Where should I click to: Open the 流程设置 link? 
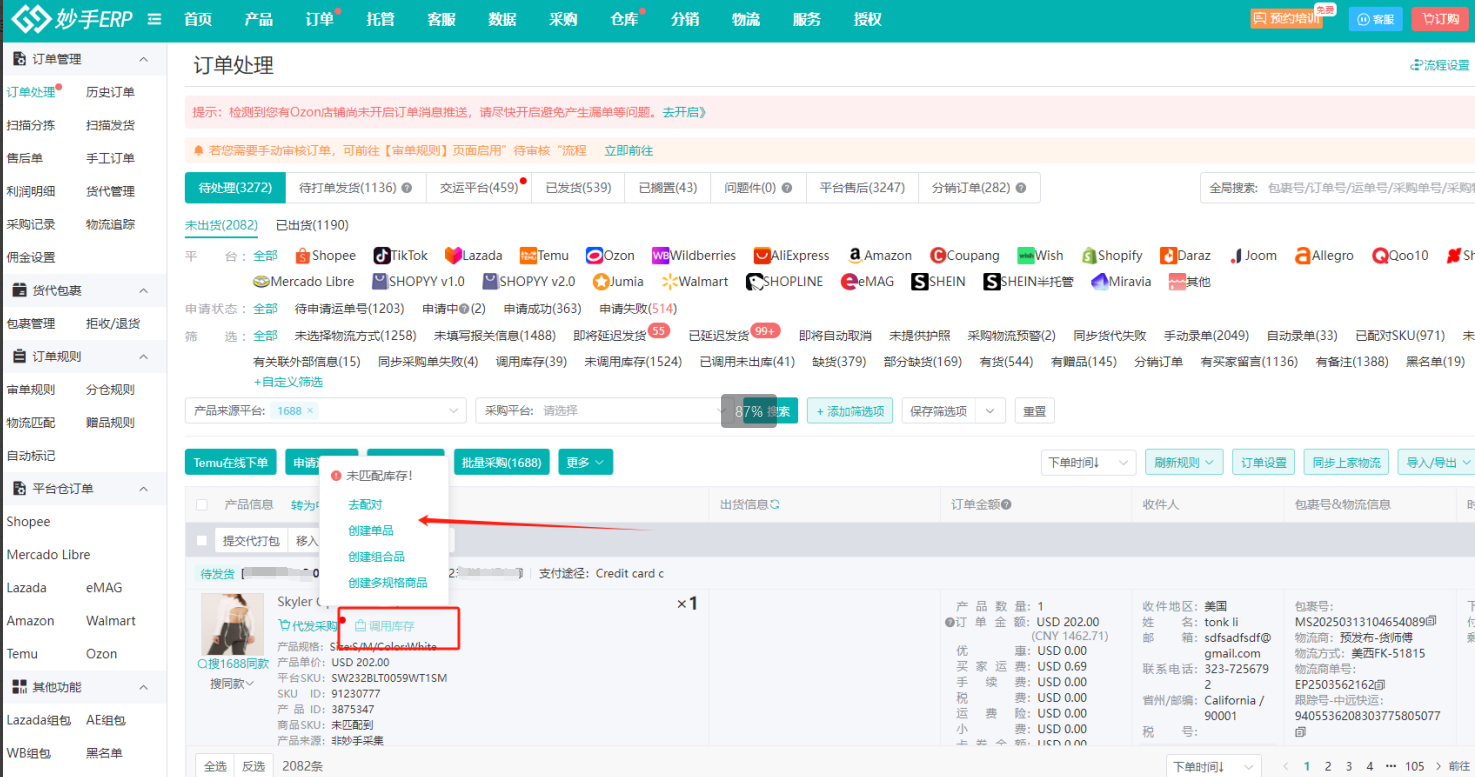(1440, 65)
